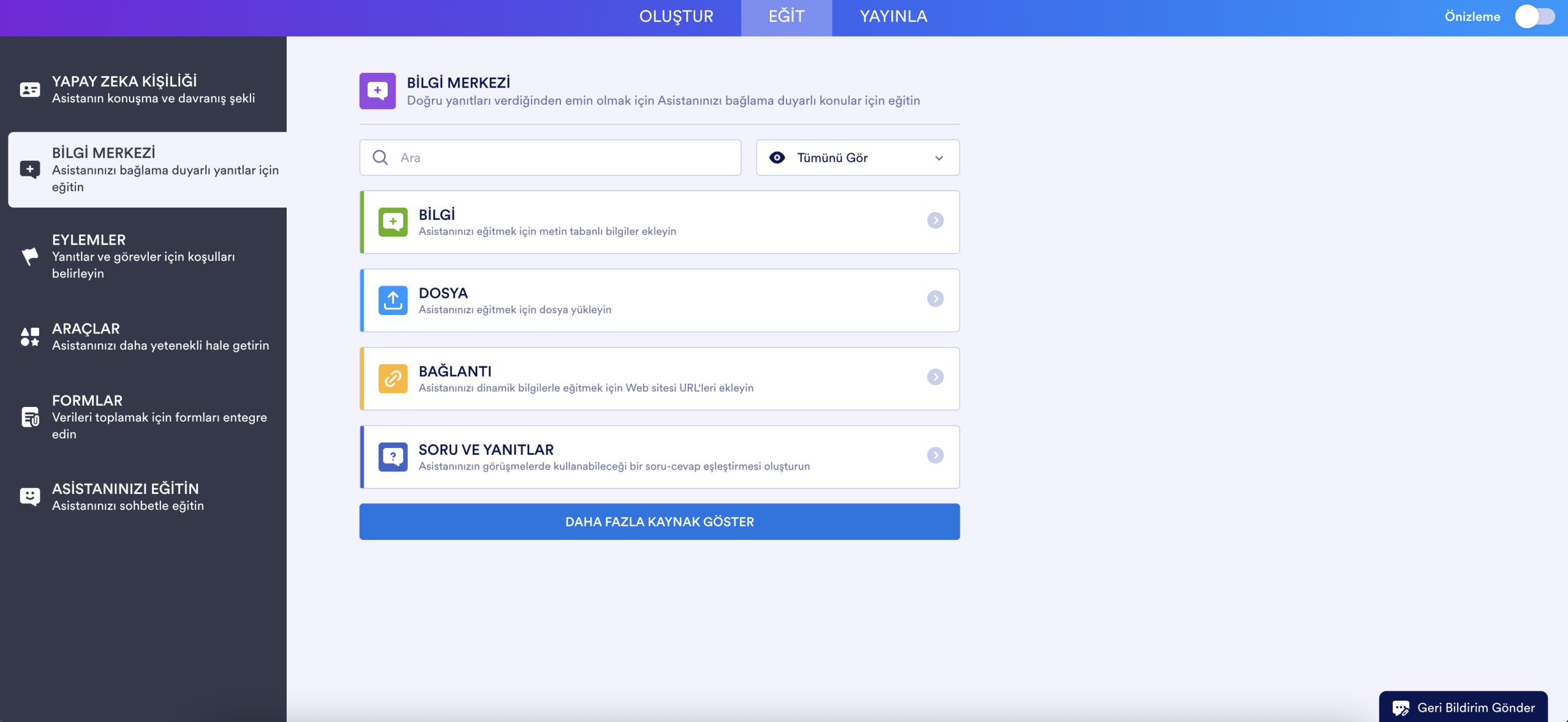
Task: Click the Dosya upload icon
Action: pyautogui.click(x=393, y=300)
